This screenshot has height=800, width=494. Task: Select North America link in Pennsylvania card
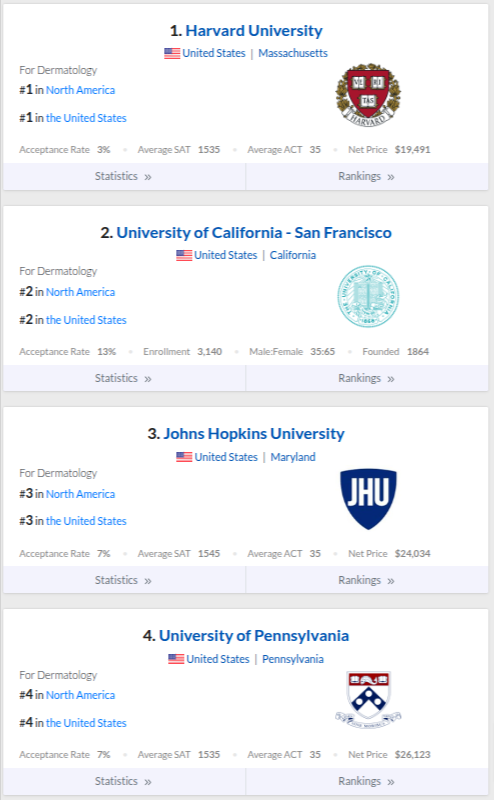80,695
